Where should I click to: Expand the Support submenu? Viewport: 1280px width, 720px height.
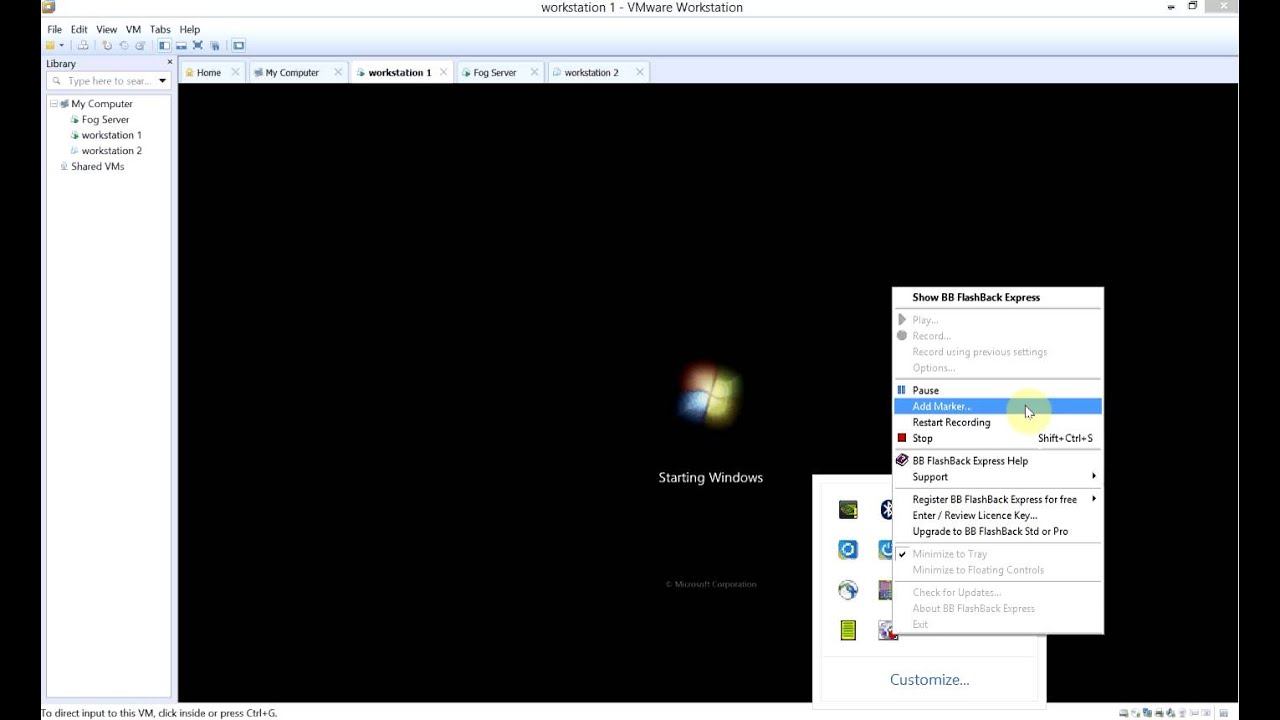pos(998,477)
